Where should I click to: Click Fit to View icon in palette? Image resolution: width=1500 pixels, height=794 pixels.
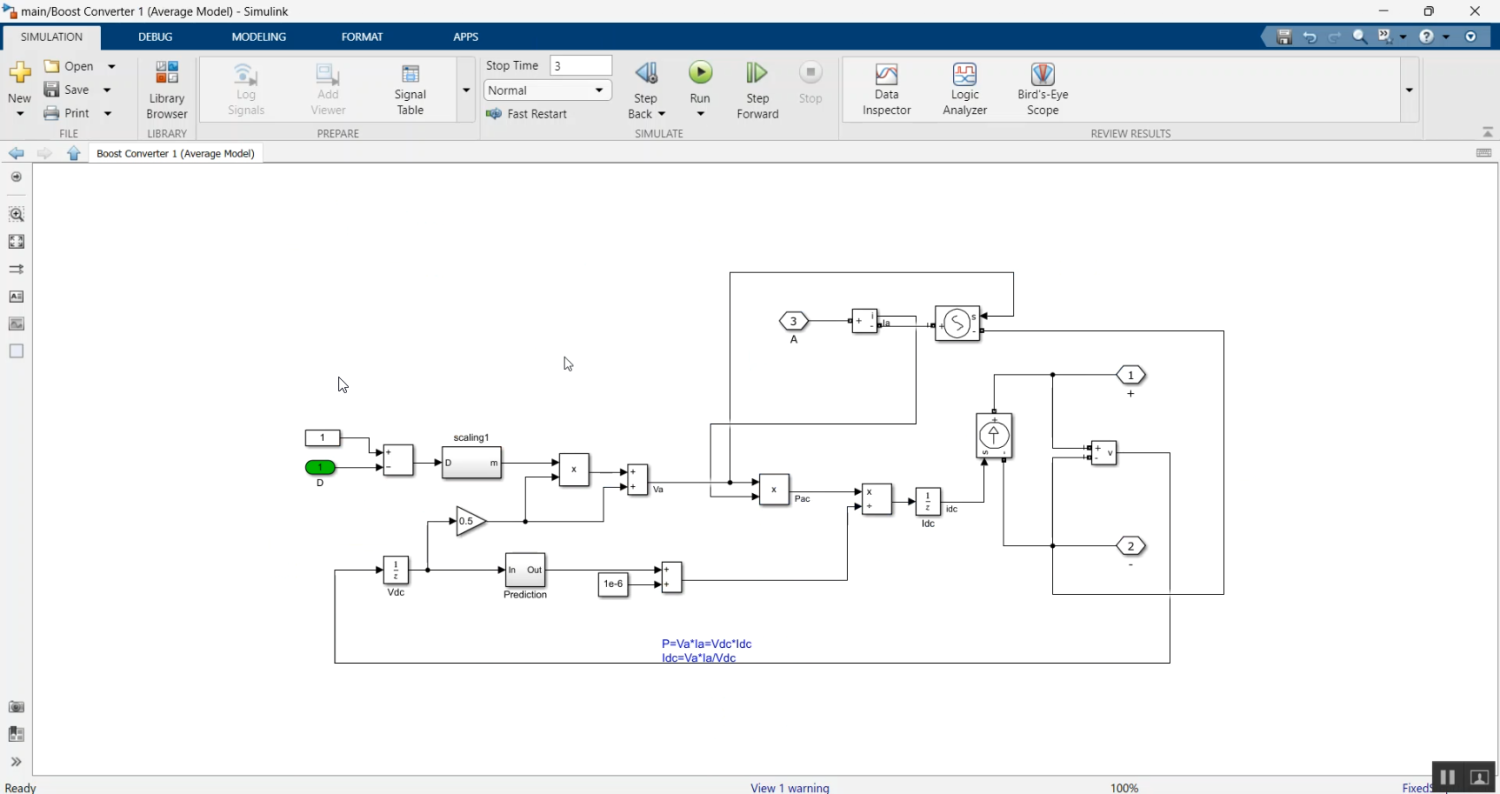pyautogui.click(x=16, y=242)
